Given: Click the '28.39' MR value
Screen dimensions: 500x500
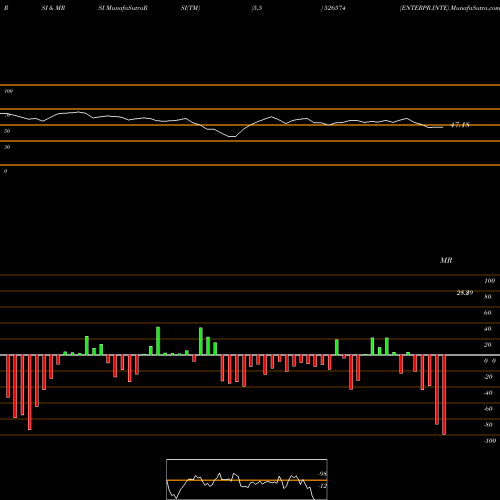Looking at the screenshot, I should point(465,293).
